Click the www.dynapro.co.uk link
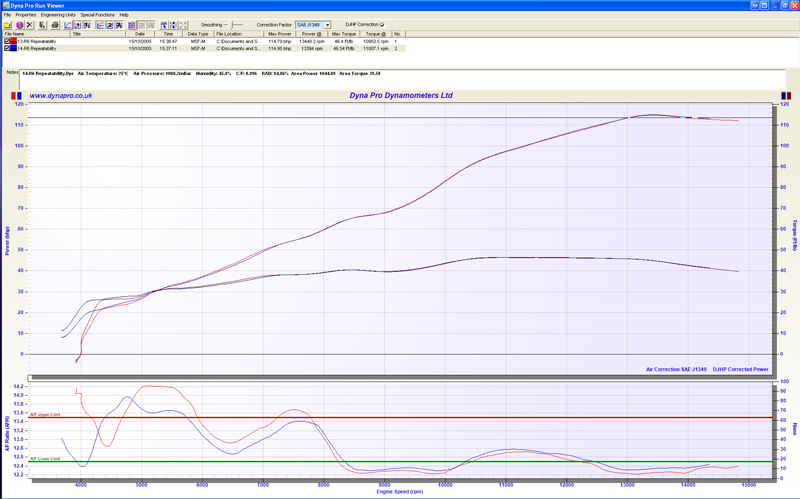 coord(61,96)
